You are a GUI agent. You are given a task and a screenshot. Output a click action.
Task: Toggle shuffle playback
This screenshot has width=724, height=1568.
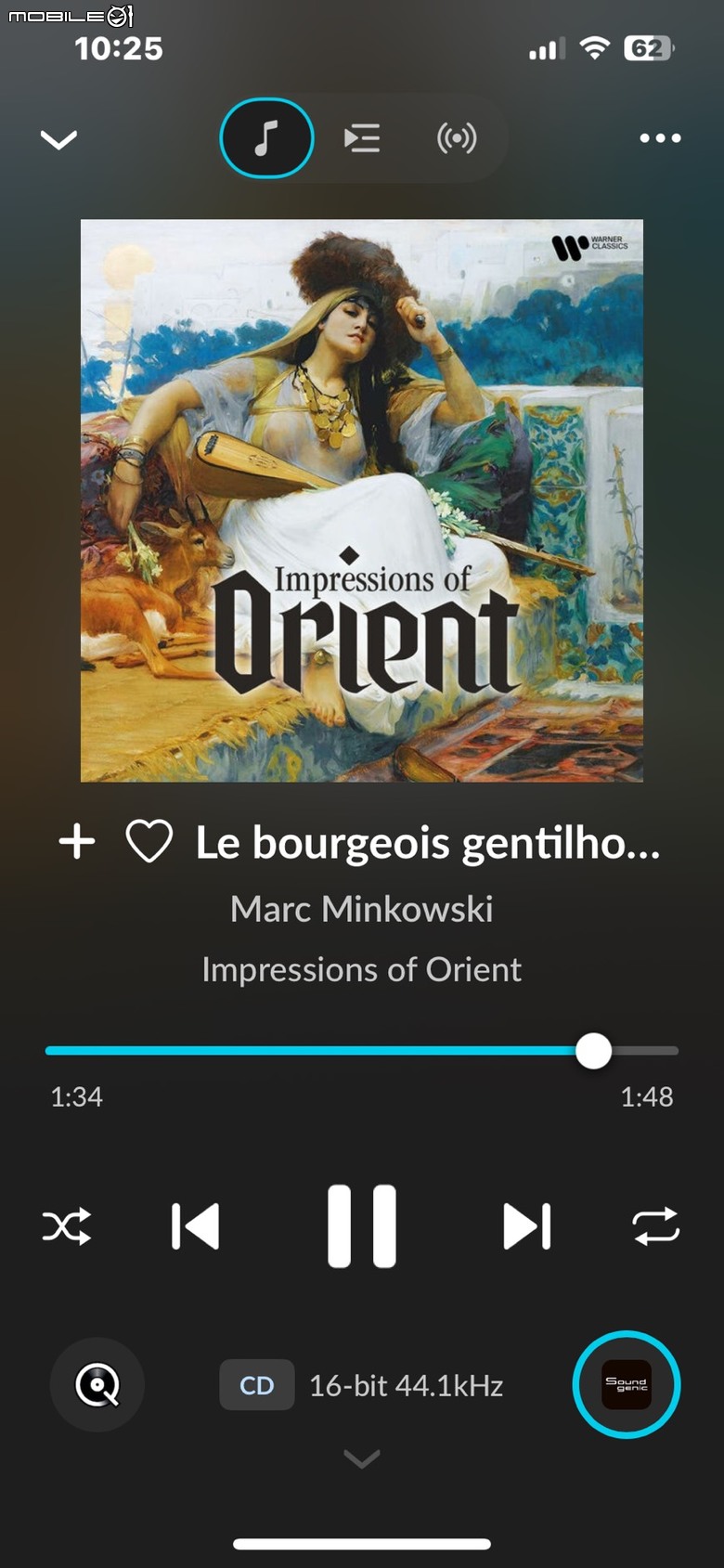pyautogui.click(x=67, y=1226)
